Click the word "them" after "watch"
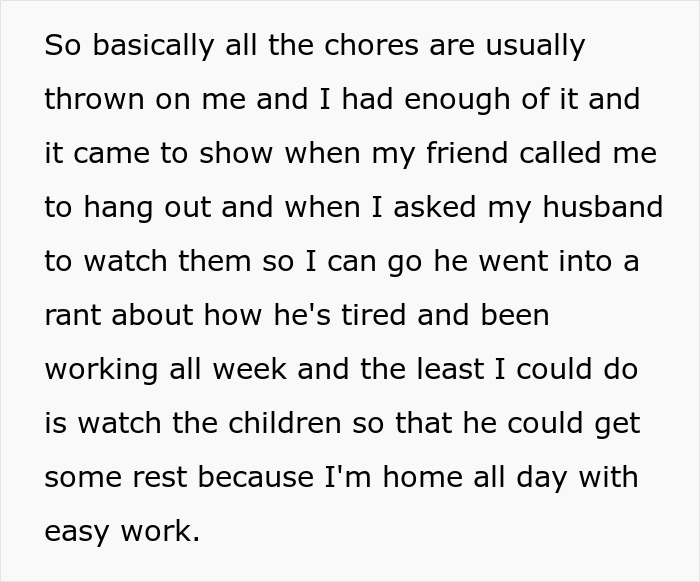700x582 pixels. click(x=215, y=261)
